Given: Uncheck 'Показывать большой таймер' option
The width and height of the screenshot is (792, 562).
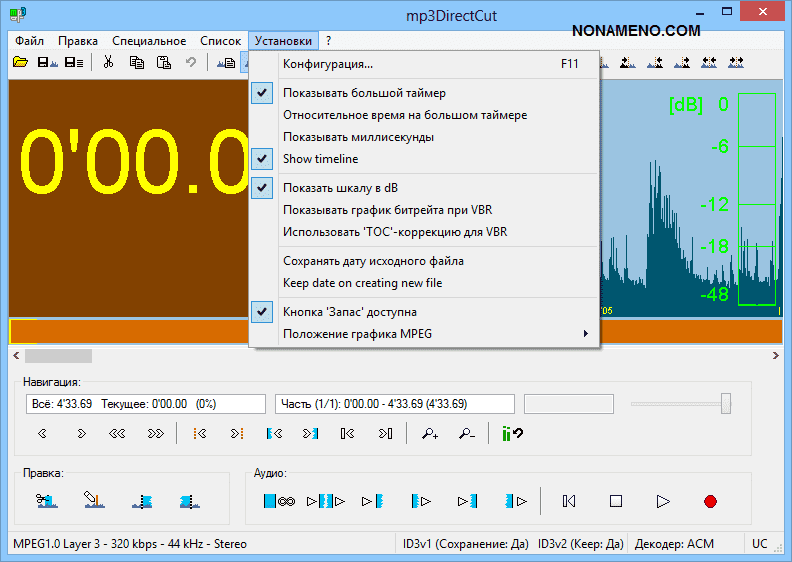Looking at the screenshot, I should (x=364, y=93).
